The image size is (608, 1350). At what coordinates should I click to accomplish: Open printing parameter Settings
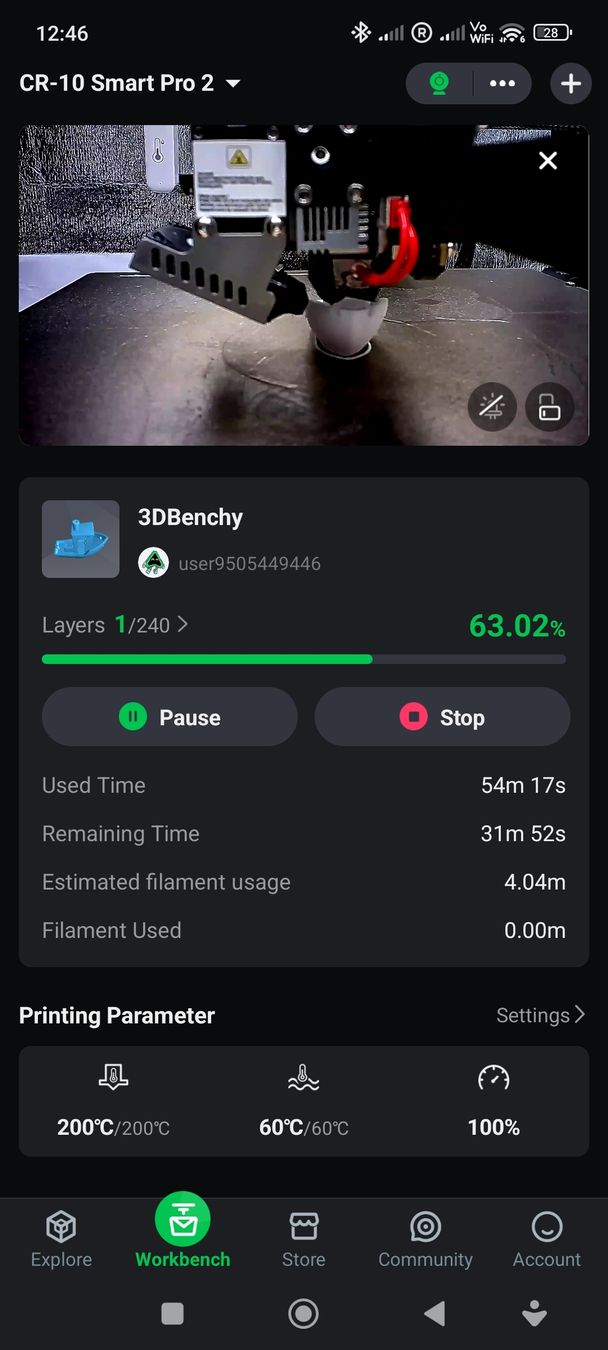pos(540,1015)
